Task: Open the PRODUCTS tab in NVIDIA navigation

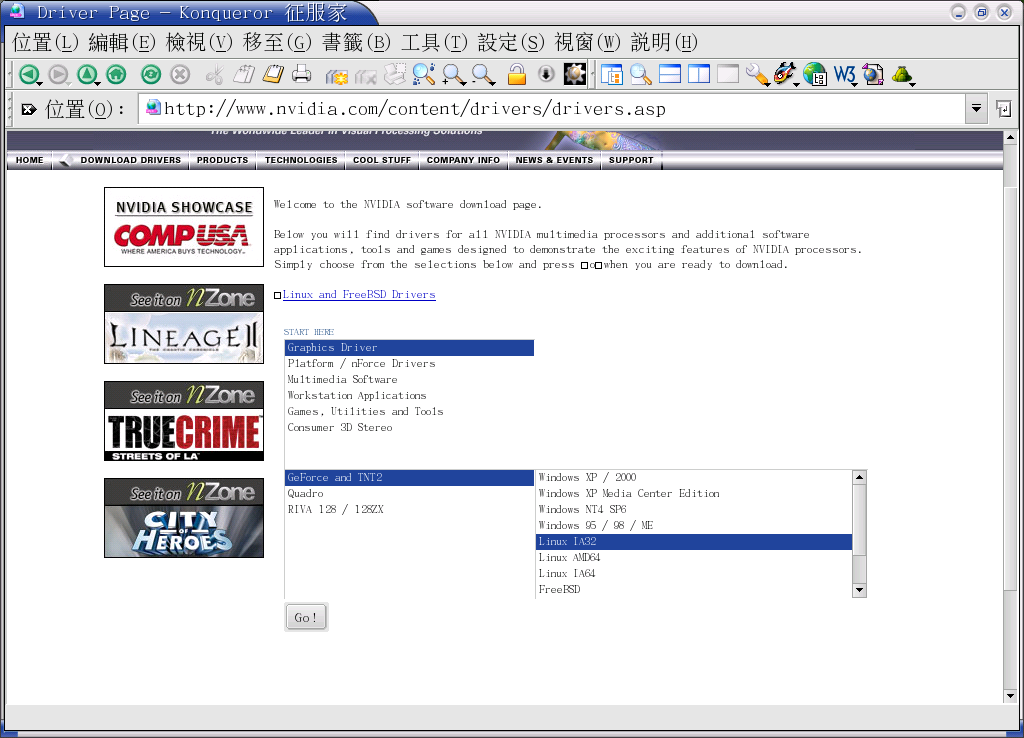Action: pos(222,160)
